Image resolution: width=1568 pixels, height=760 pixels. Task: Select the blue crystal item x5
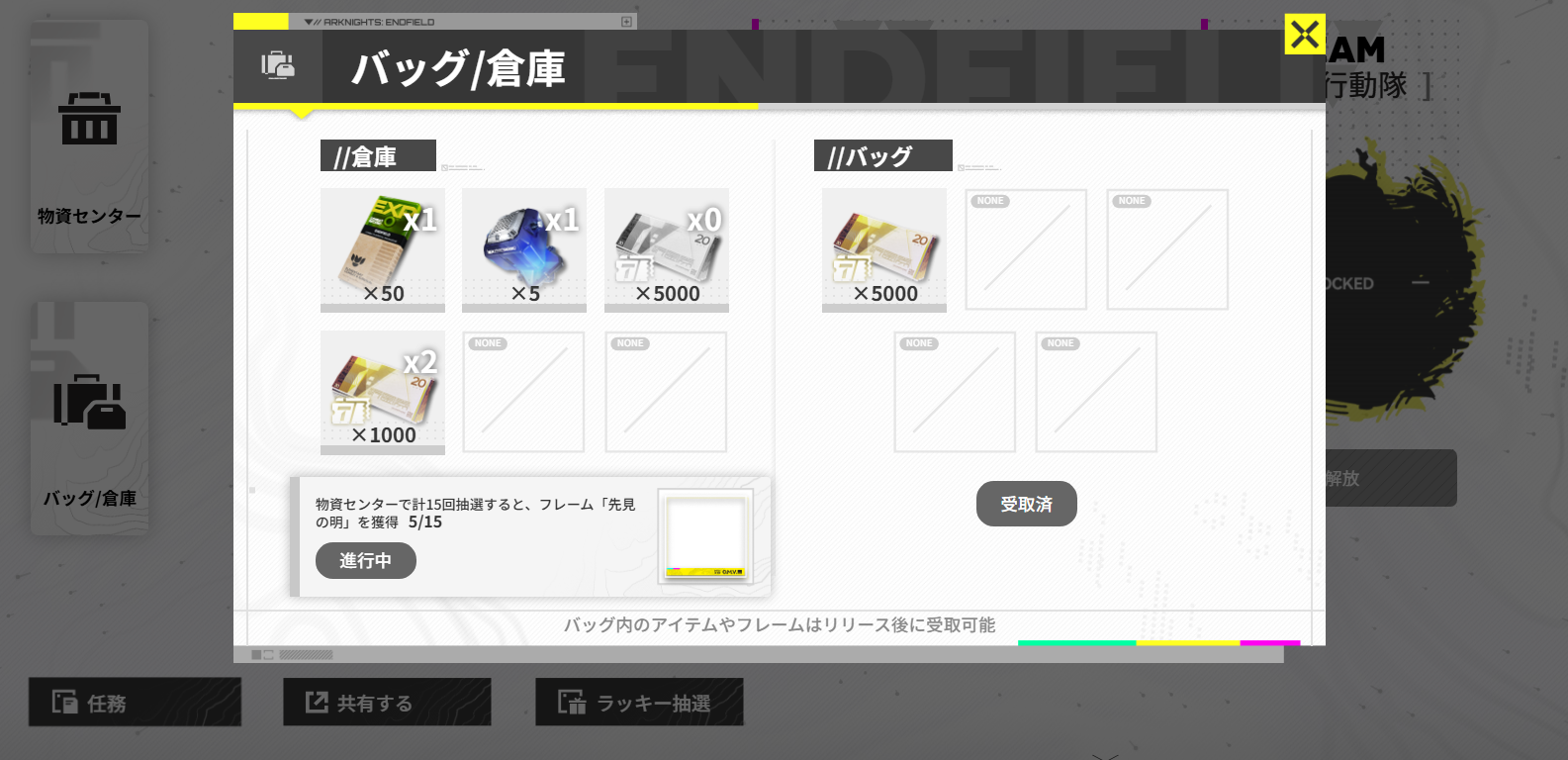[524, 250]
